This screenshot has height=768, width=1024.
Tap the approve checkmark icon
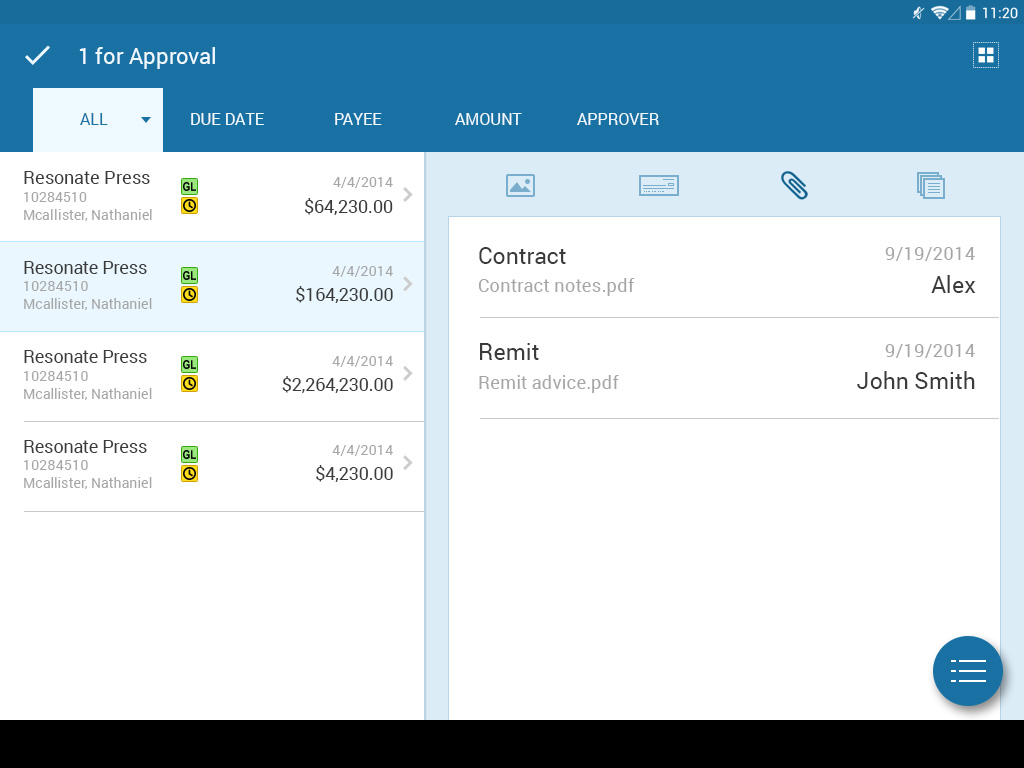[x=37, y=56]
